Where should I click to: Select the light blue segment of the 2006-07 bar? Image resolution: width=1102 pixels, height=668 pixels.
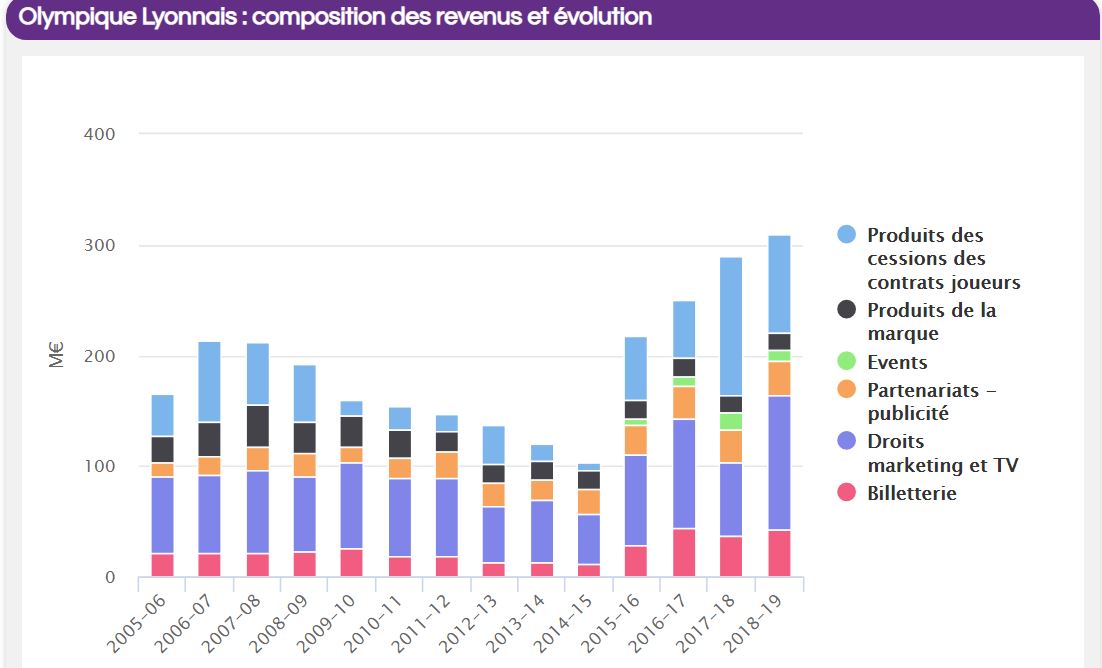point(209,382)
